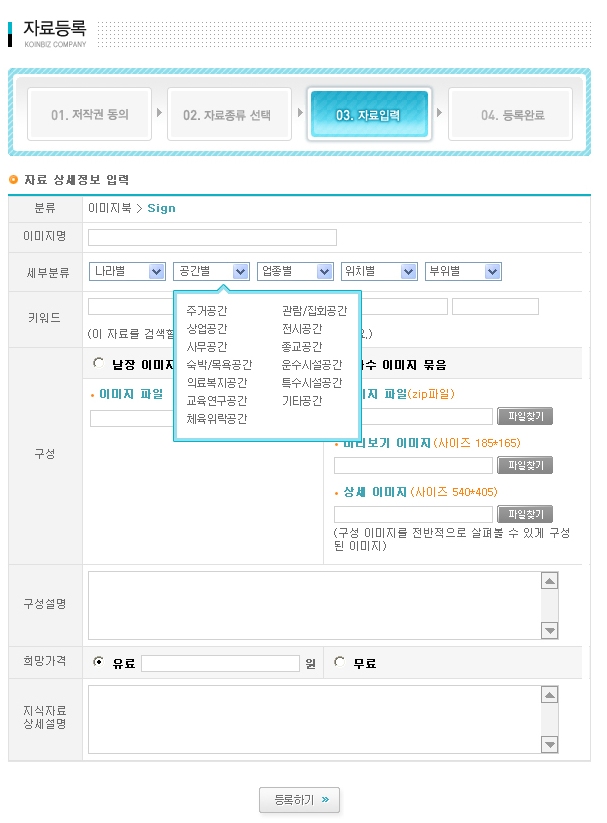Focus the 지식자료 상세설명 text area
This screenshot has height=823, width=607.
pos(314,719)
